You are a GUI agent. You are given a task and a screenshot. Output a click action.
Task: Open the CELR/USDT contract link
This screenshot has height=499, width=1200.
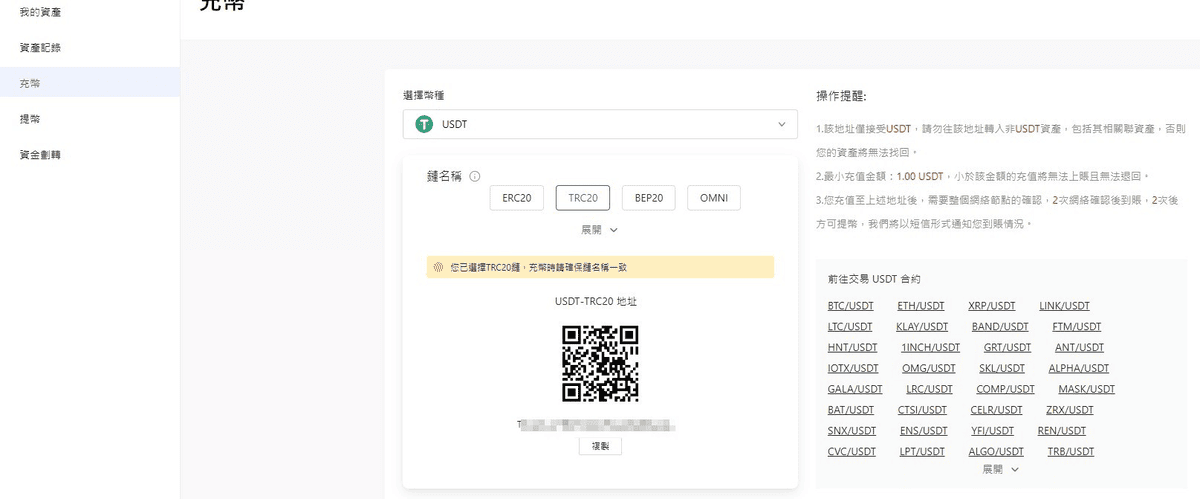(996, 411)
